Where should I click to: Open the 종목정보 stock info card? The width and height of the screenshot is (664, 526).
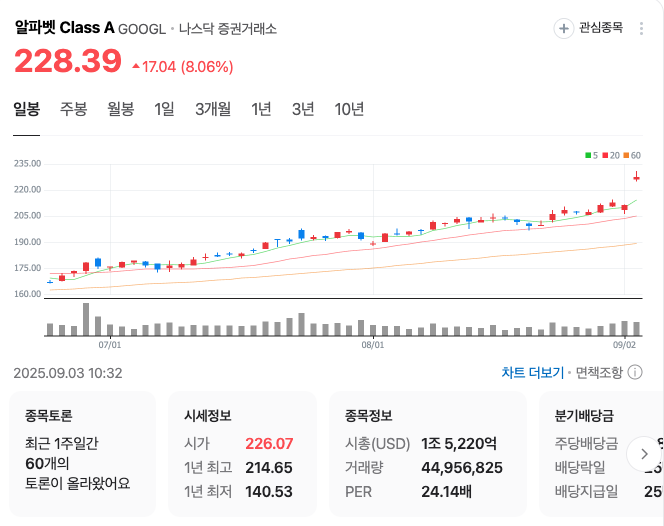click(428, 454)
